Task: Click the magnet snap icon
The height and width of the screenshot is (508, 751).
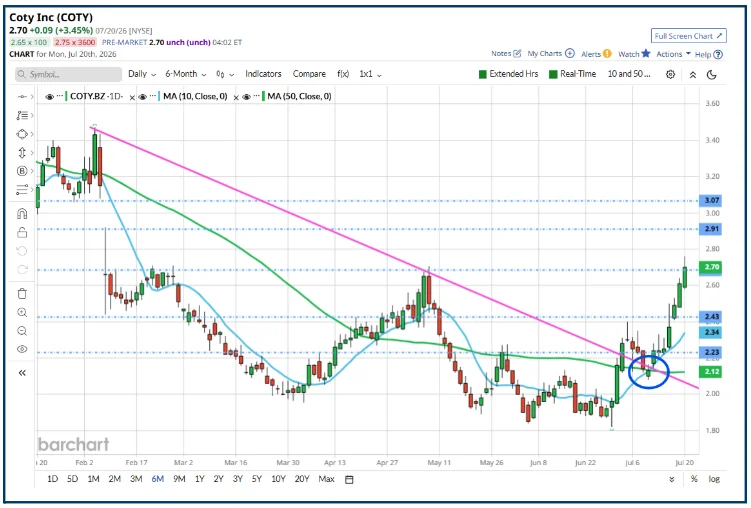Action: click(22, 214)
